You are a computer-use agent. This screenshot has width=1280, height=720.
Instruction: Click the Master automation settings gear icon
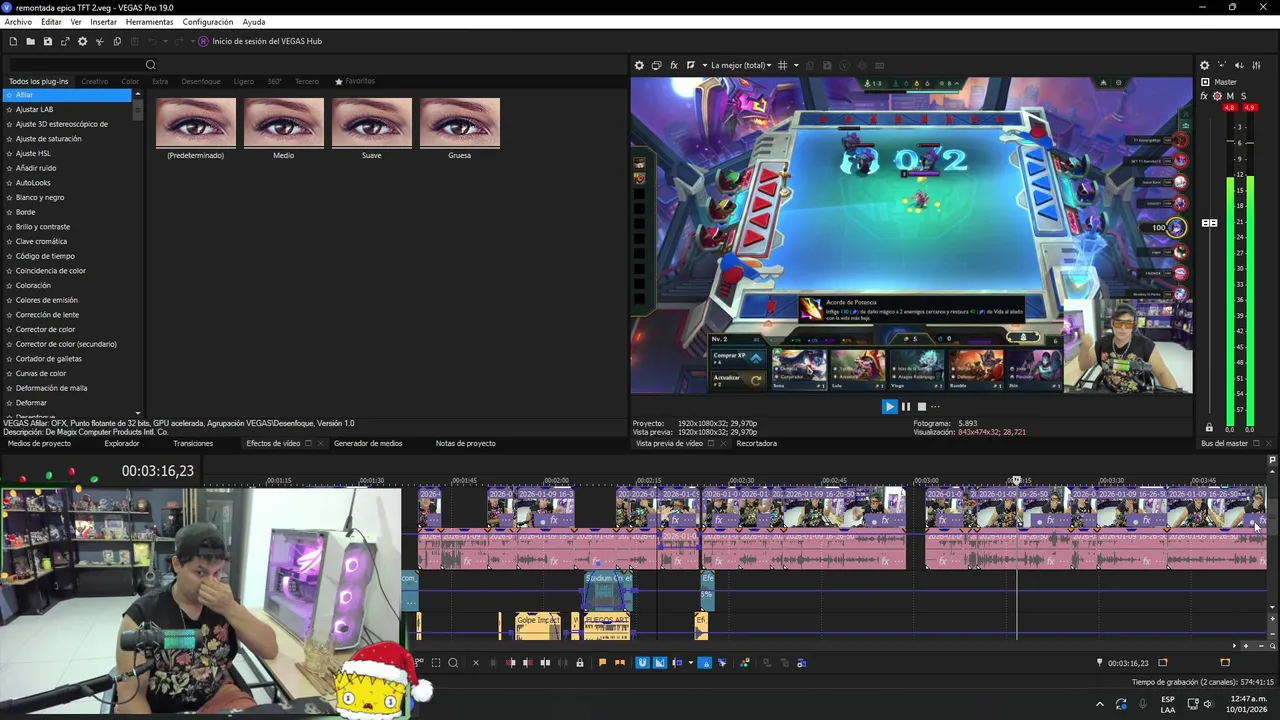(1217, 96)
